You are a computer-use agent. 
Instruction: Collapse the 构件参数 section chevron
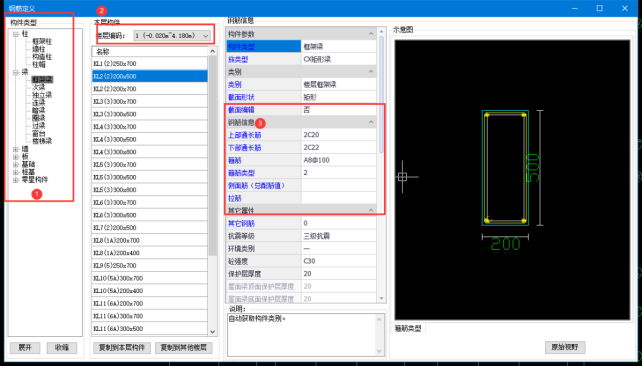pyautogui.click(x=371, y=34)
